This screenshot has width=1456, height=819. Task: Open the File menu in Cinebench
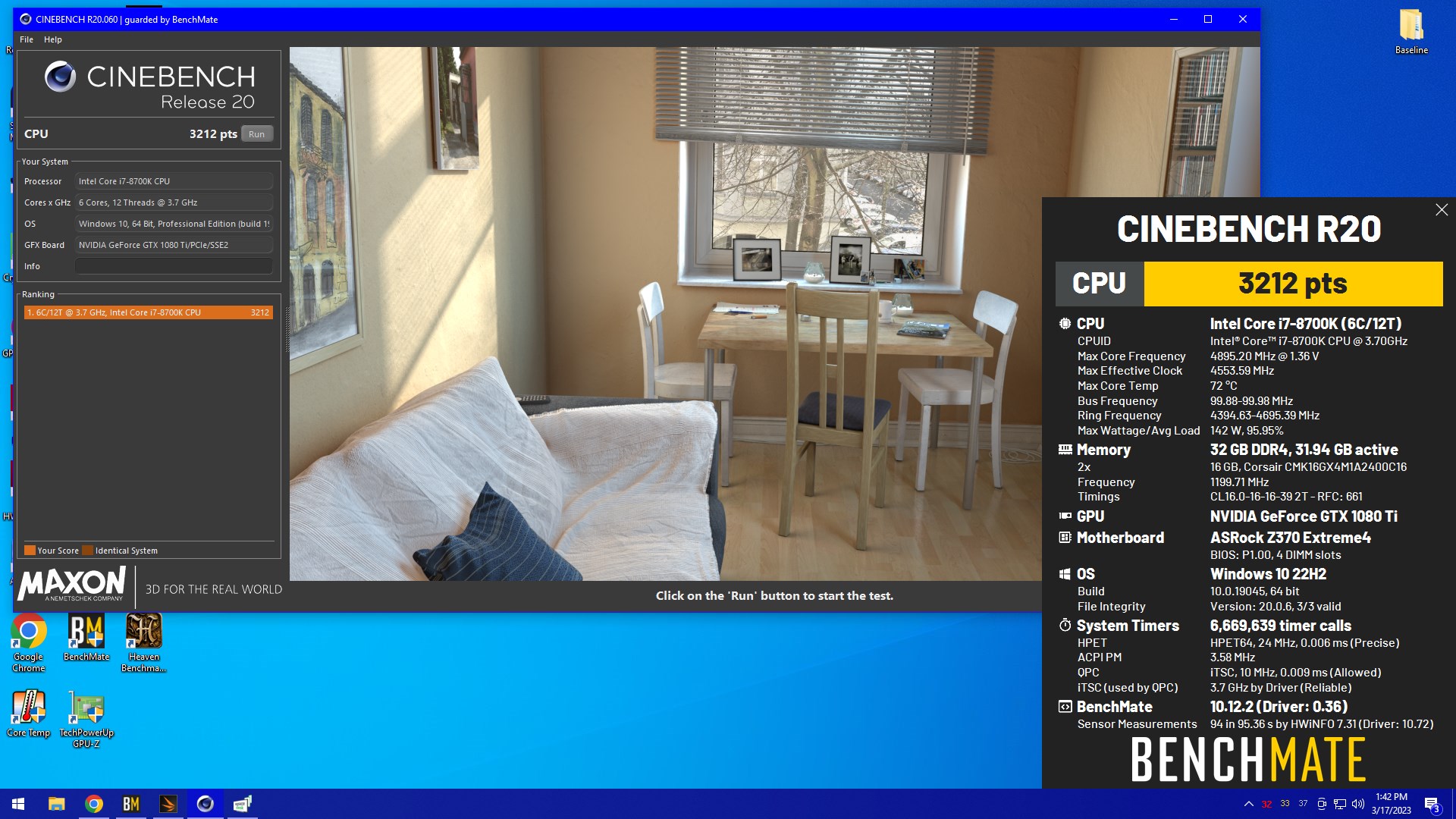(27, 39)
